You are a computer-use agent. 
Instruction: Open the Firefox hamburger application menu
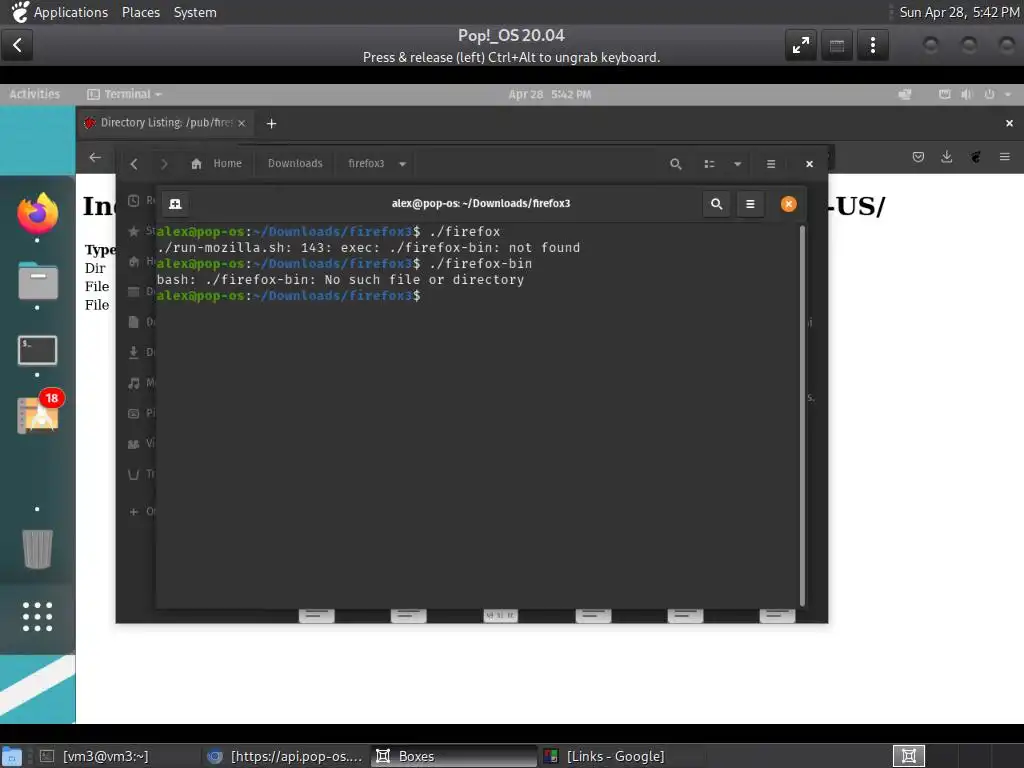coord(1004,157)
